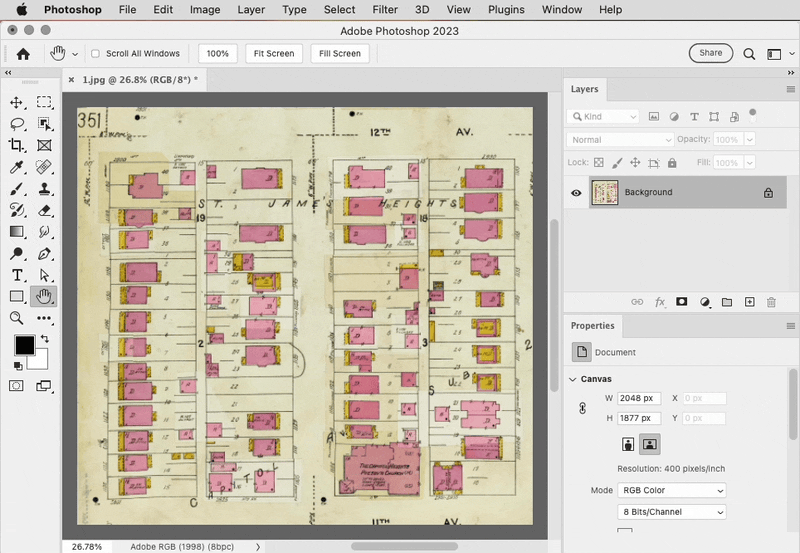Select the Frame tool

44,145
